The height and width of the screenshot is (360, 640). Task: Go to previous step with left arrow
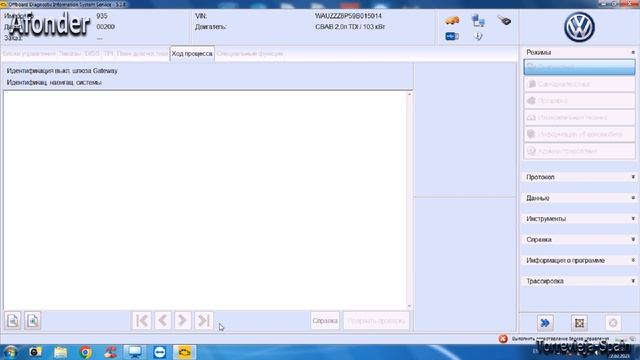pyautogui.click(x=162, y=320)
